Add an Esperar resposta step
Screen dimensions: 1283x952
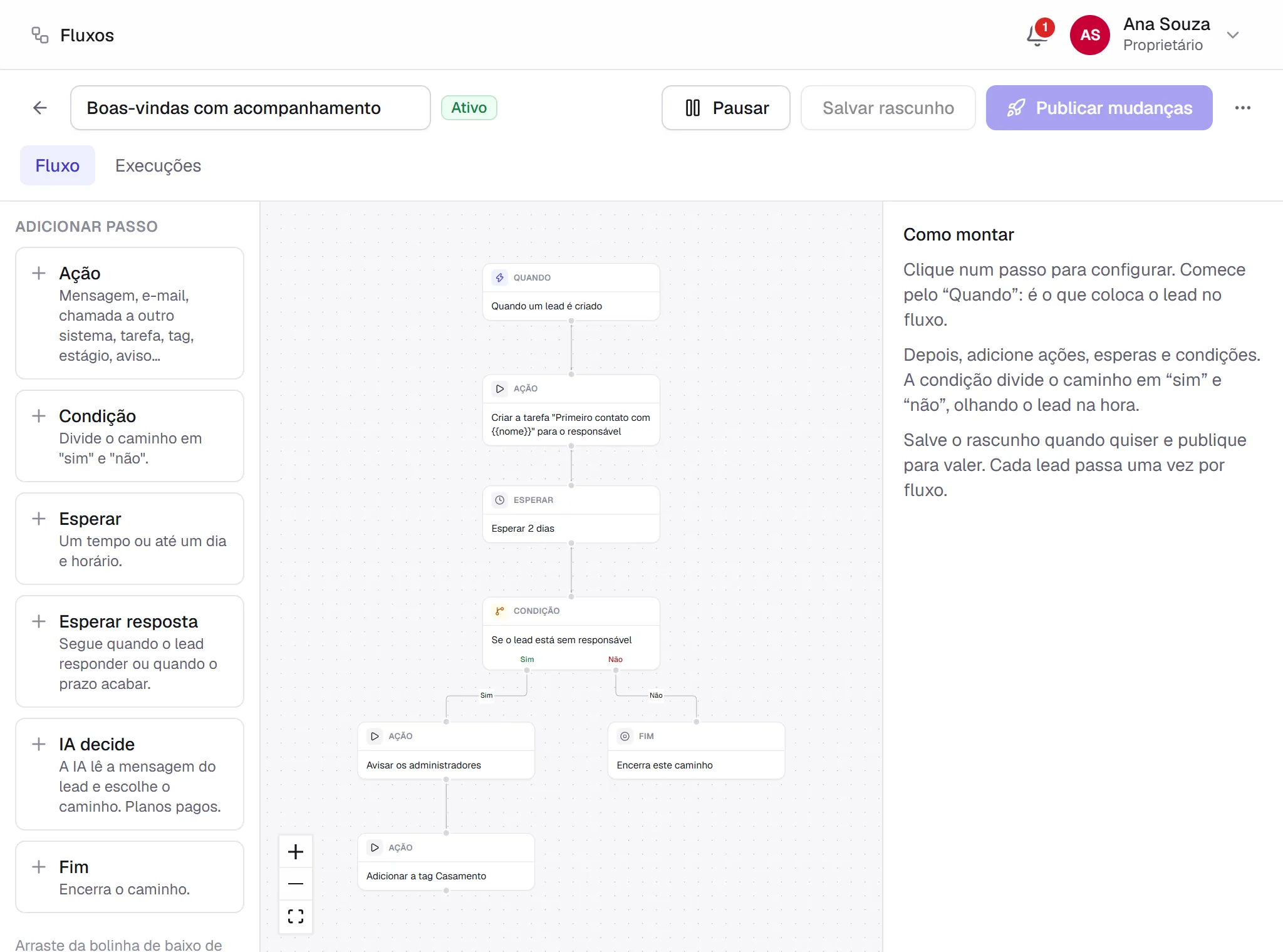[130, 651]
